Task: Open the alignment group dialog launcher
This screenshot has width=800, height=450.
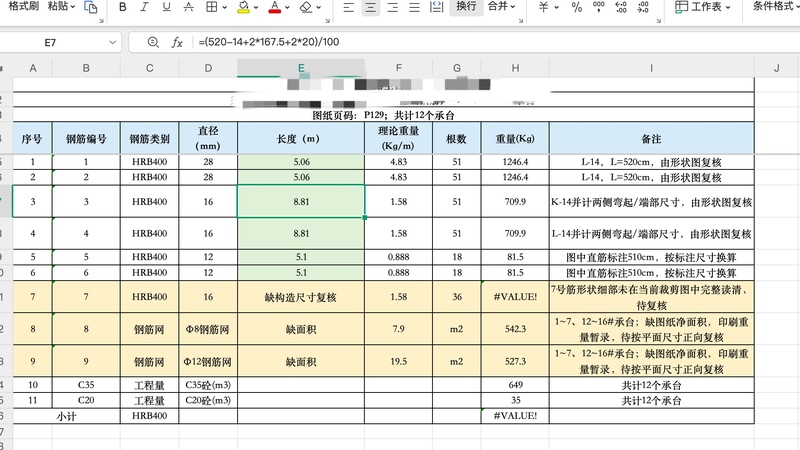Action: [x=521, y=21]
